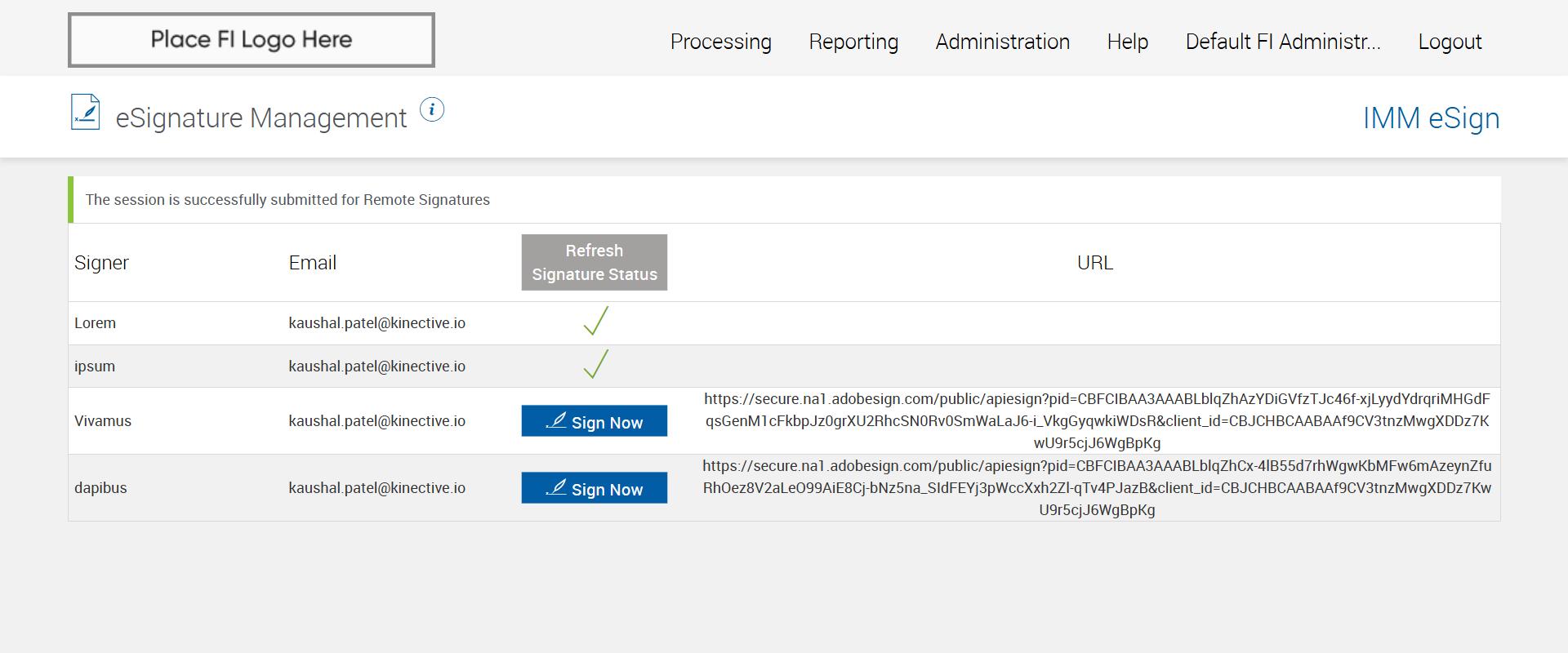Open the info icon beside eSignature Management
This screenshot has height=653, width=1568.
click(432, 109)
